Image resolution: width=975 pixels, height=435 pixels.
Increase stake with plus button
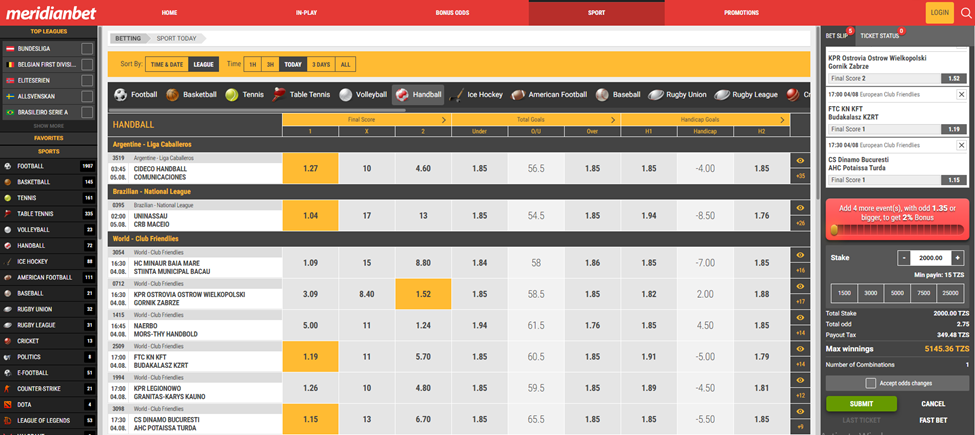pos(958,257)
